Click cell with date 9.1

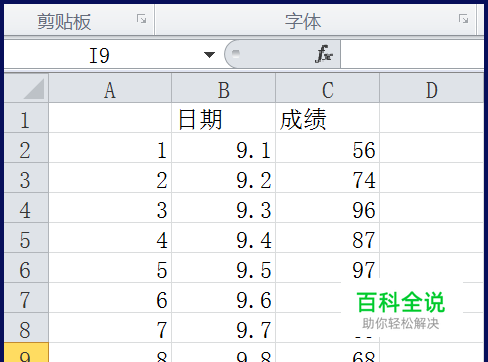[x=224, y=148]
